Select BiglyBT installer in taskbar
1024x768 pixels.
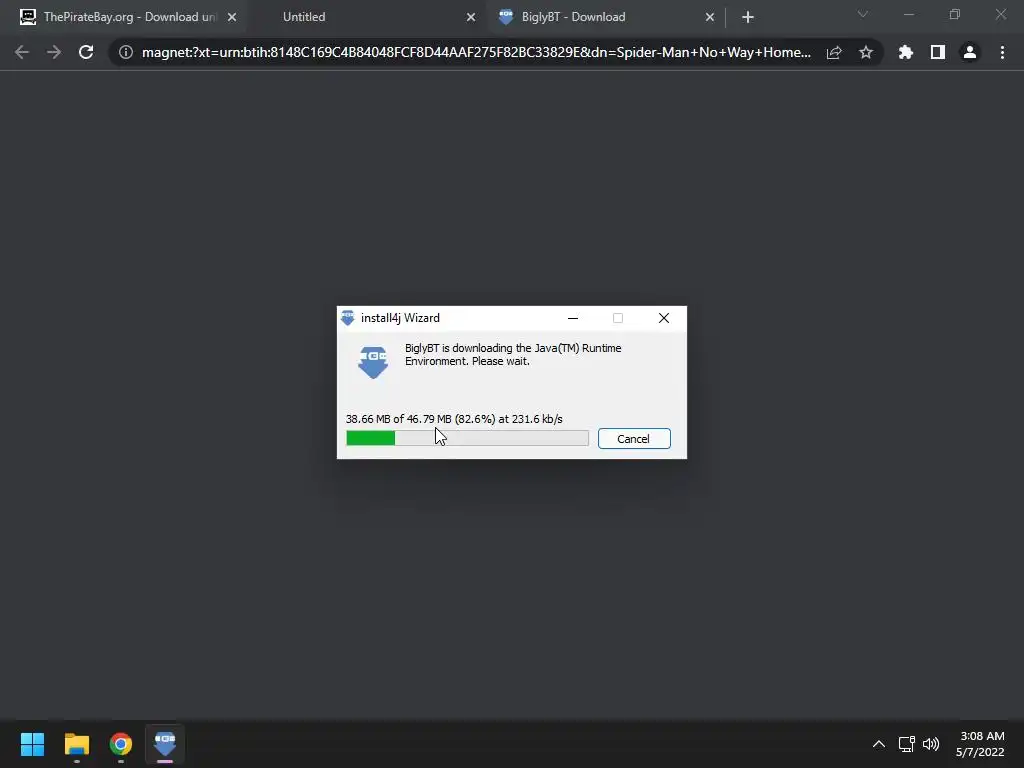(165, 744)
